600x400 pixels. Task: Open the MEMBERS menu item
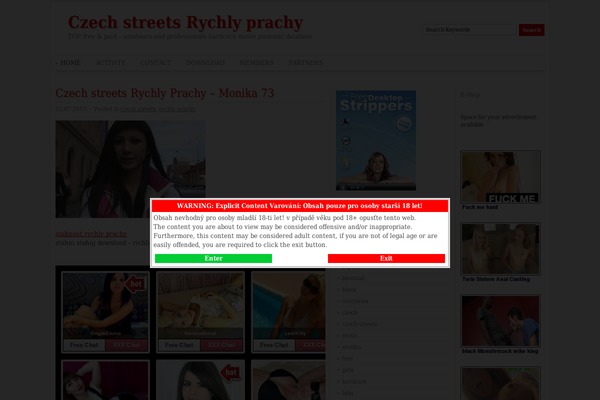tap(256, 63)
